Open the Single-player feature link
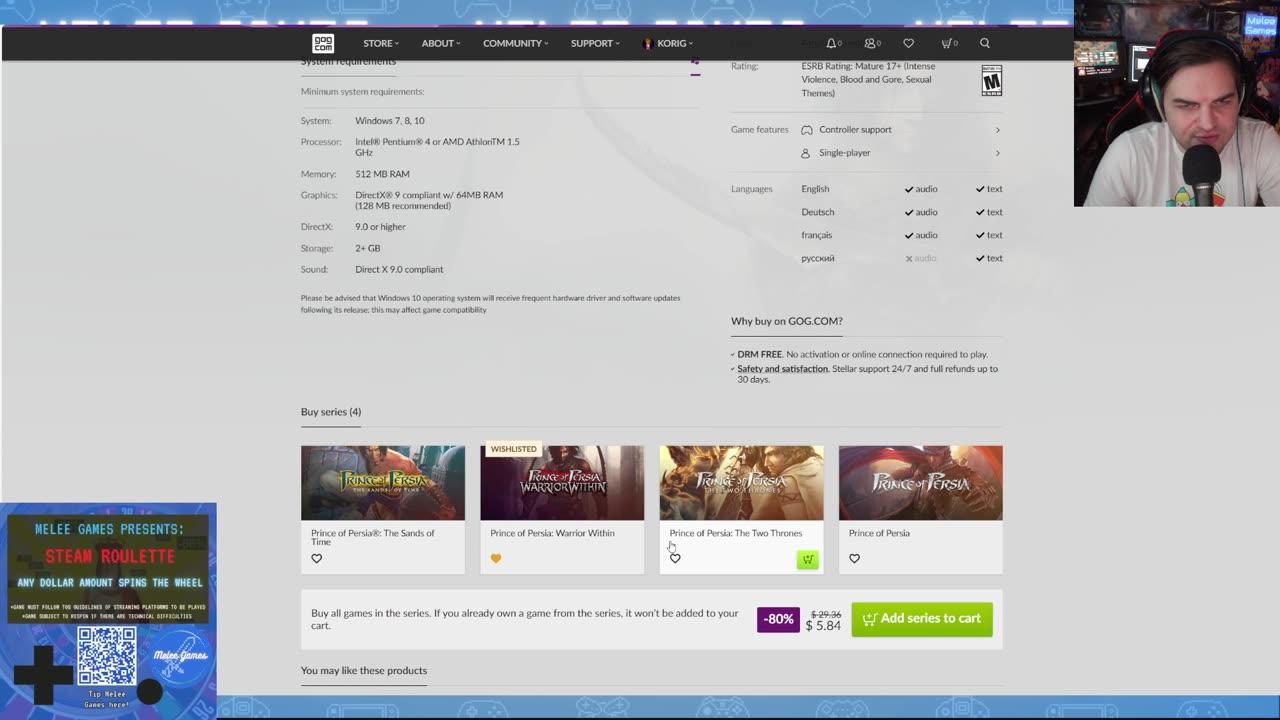The height and width of the screenshot is (720, 1280). pyautogui.click(x=844, y=153)
